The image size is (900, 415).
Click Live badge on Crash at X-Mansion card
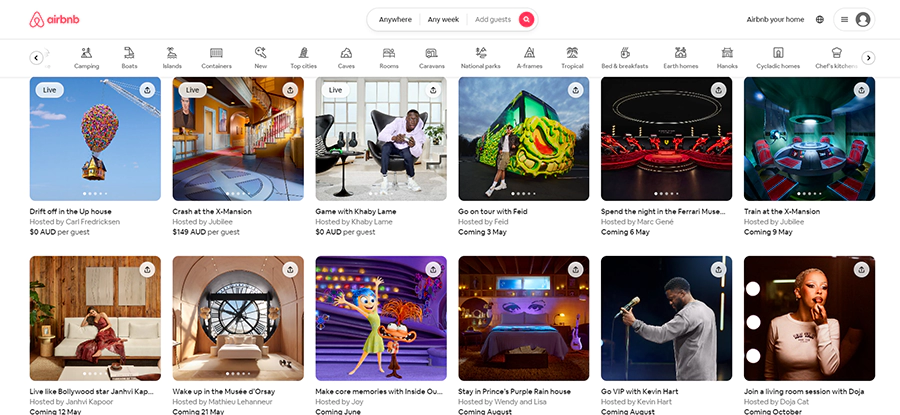192,90
